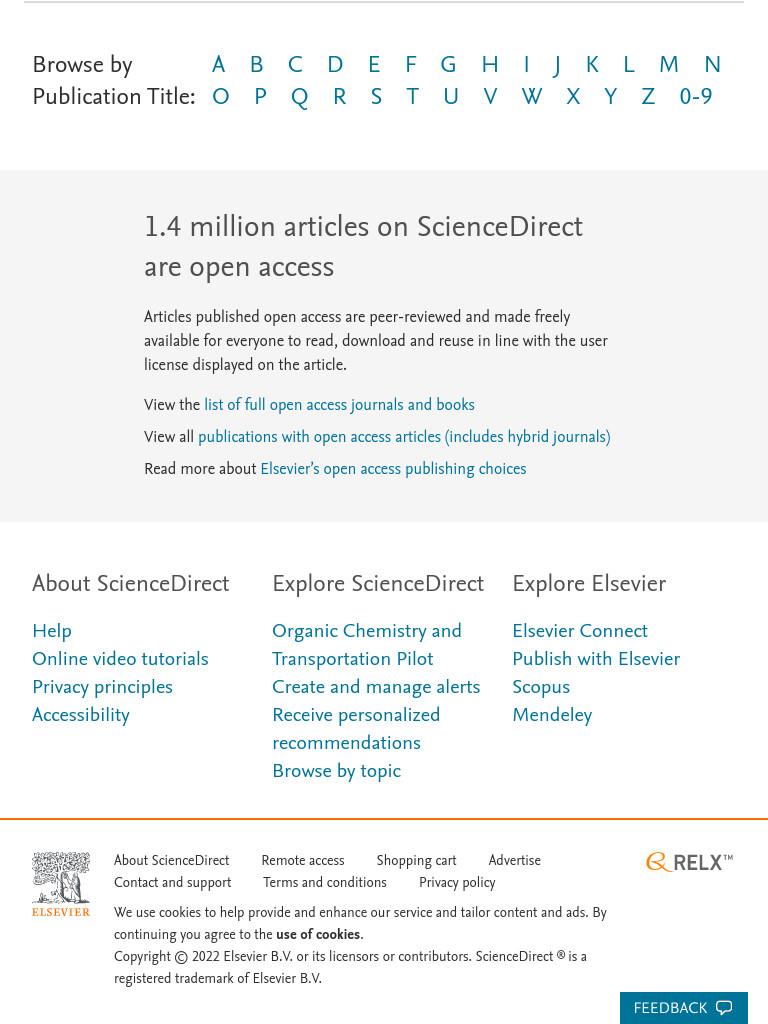Select Browse by topic link

click(336, 771)
